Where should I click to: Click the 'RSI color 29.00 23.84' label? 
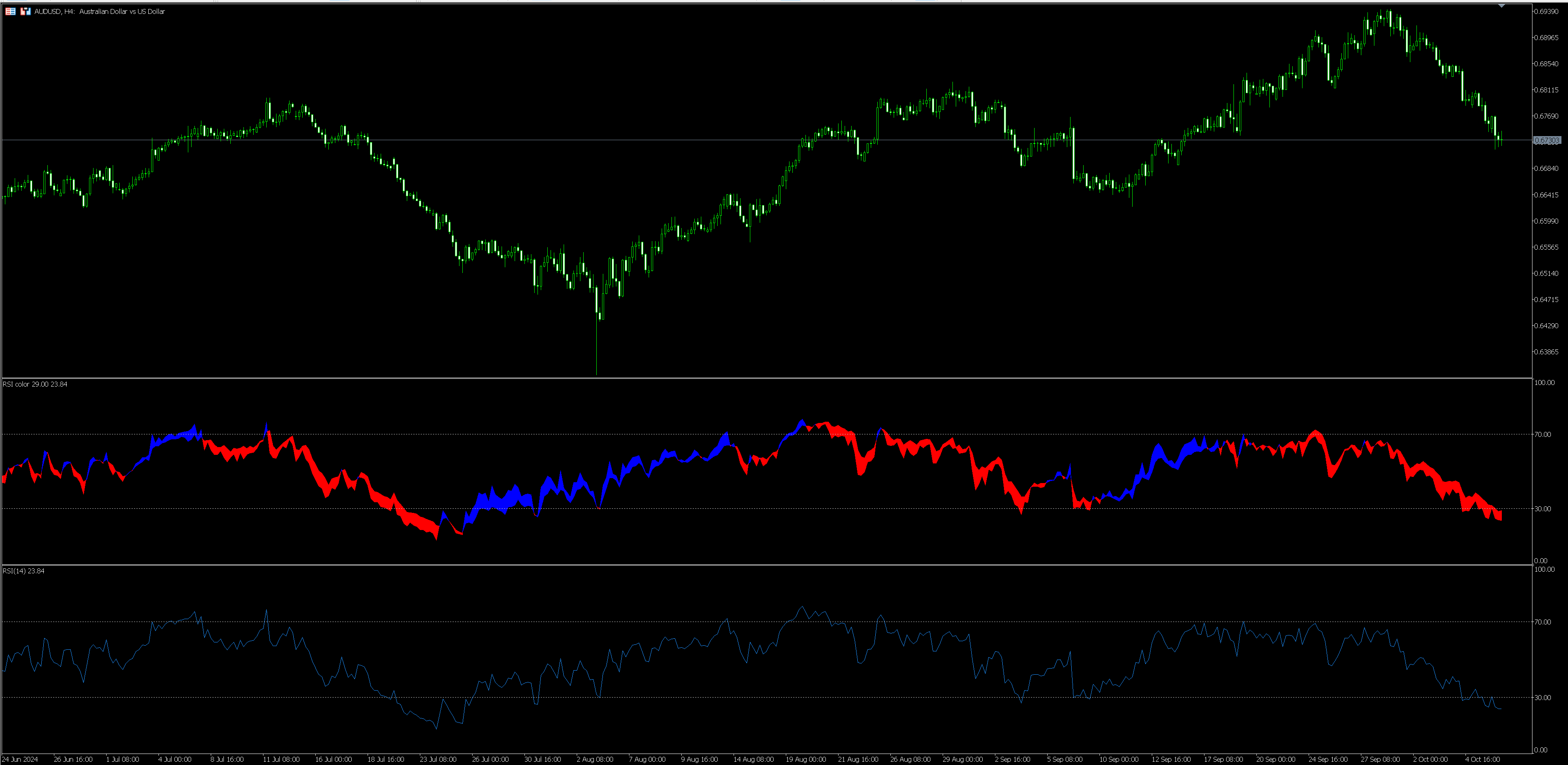point(35,384)
